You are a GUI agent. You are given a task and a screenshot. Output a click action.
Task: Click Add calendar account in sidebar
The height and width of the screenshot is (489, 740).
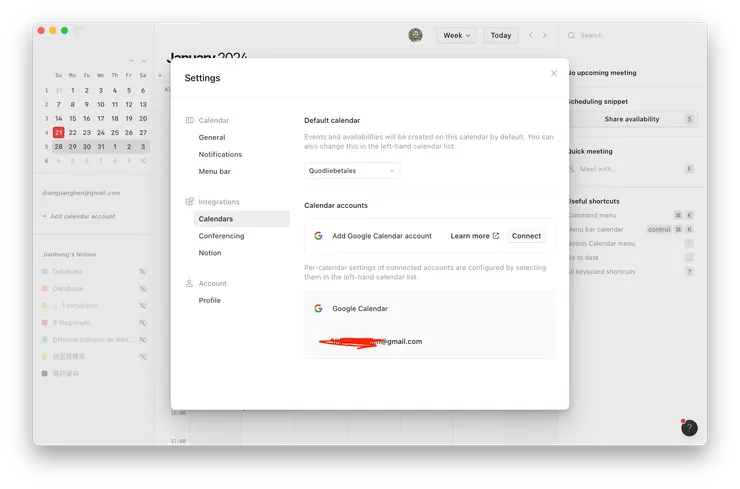(x=79, y=216)
